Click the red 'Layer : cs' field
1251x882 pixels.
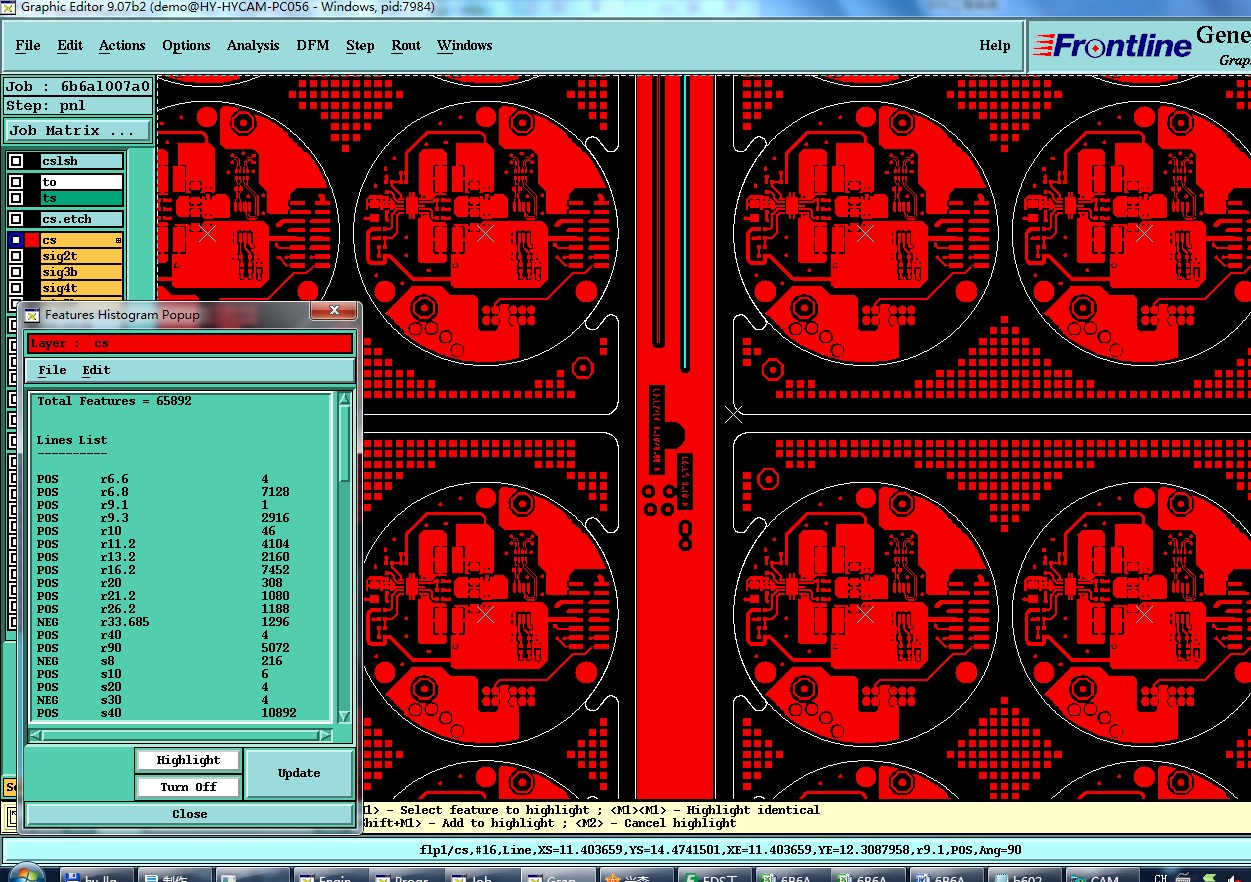(190, 343)
